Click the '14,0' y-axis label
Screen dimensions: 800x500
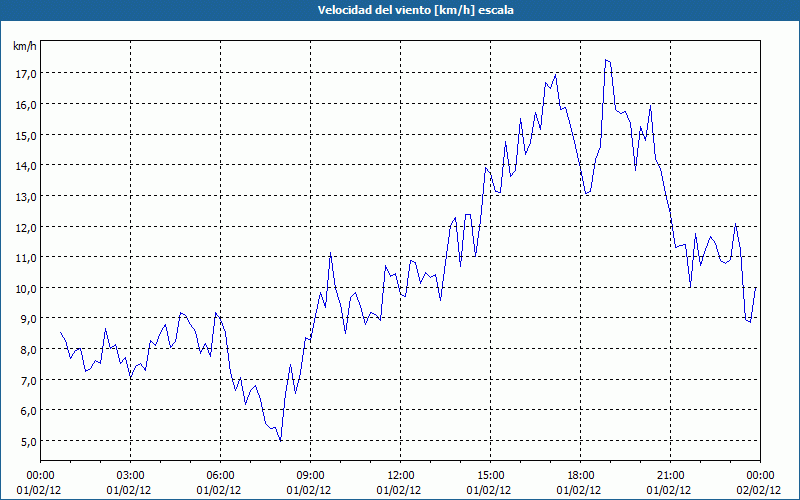26,165
